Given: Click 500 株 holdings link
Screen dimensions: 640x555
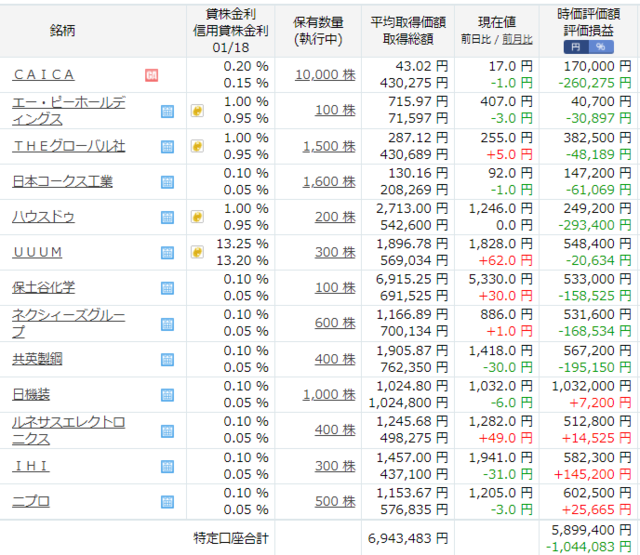Looking at the screenshot, I should pos(335,502).
